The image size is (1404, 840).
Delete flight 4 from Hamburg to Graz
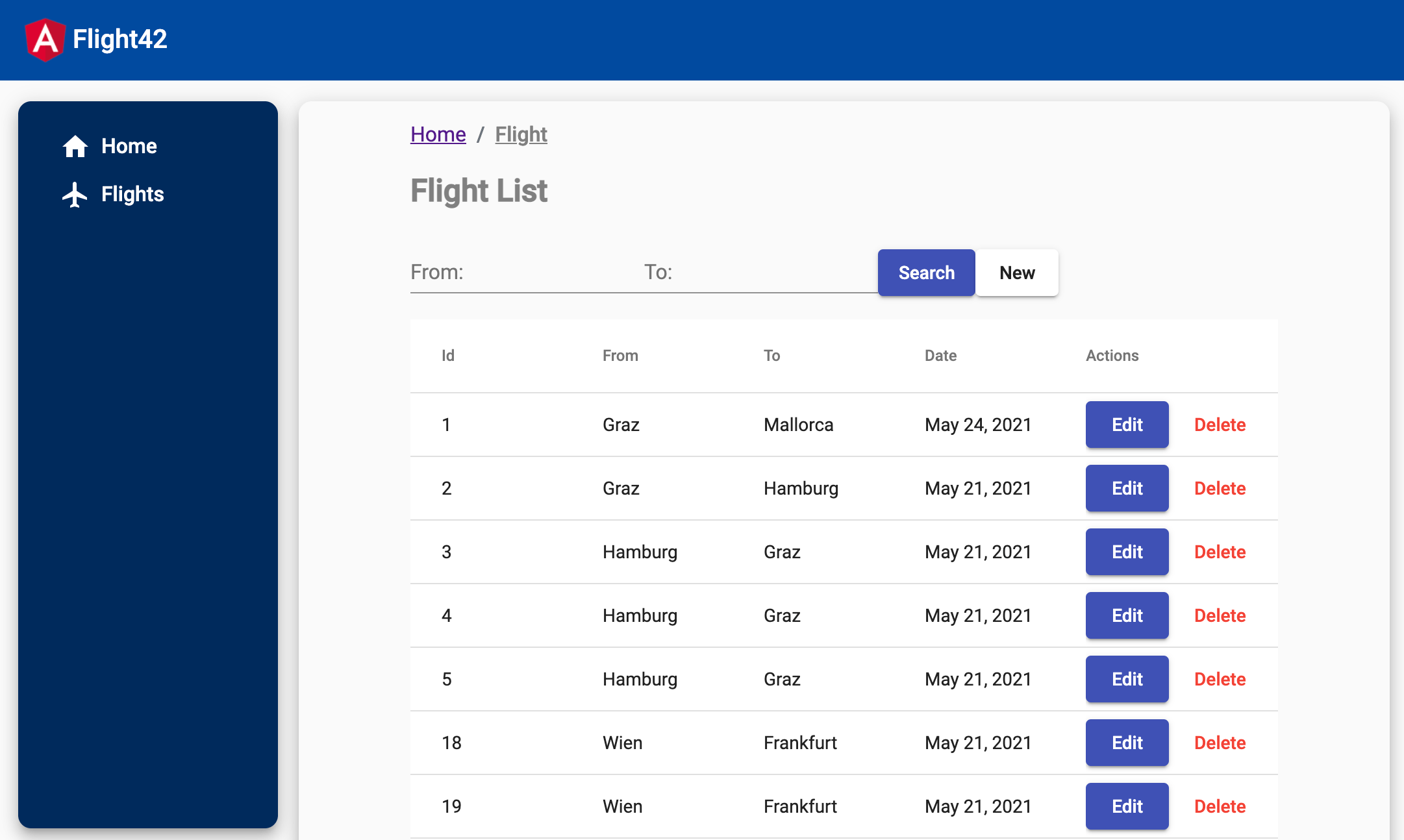1220,615
